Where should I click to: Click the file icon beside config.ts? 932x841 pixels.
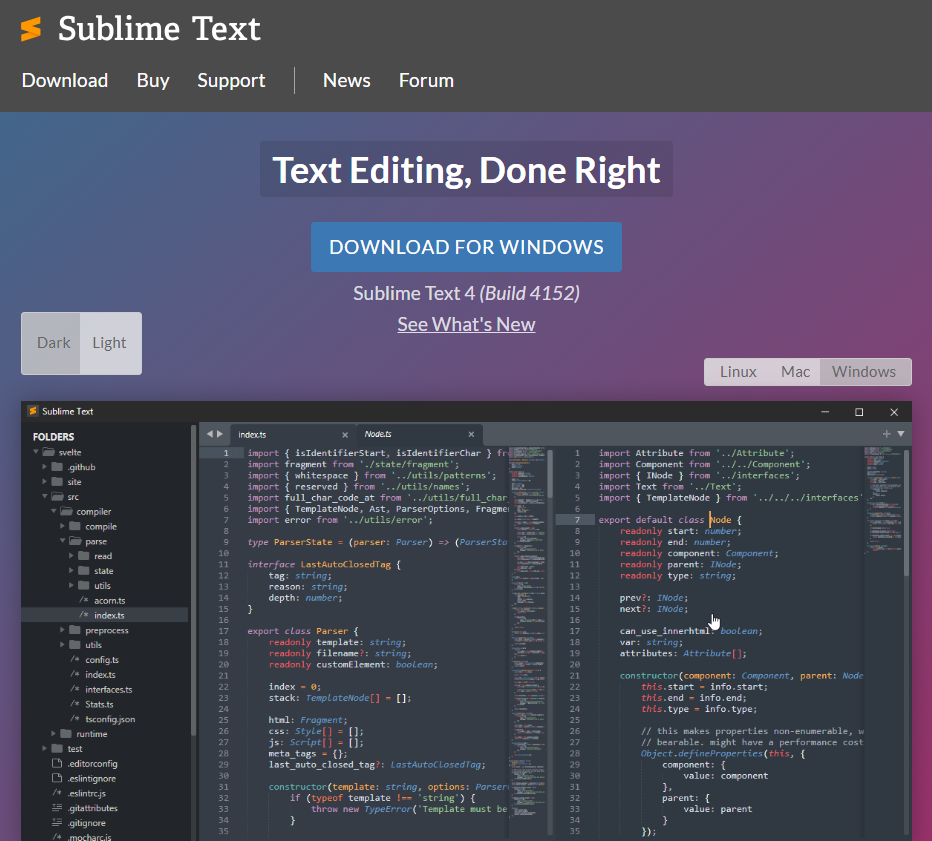(75, 660)
